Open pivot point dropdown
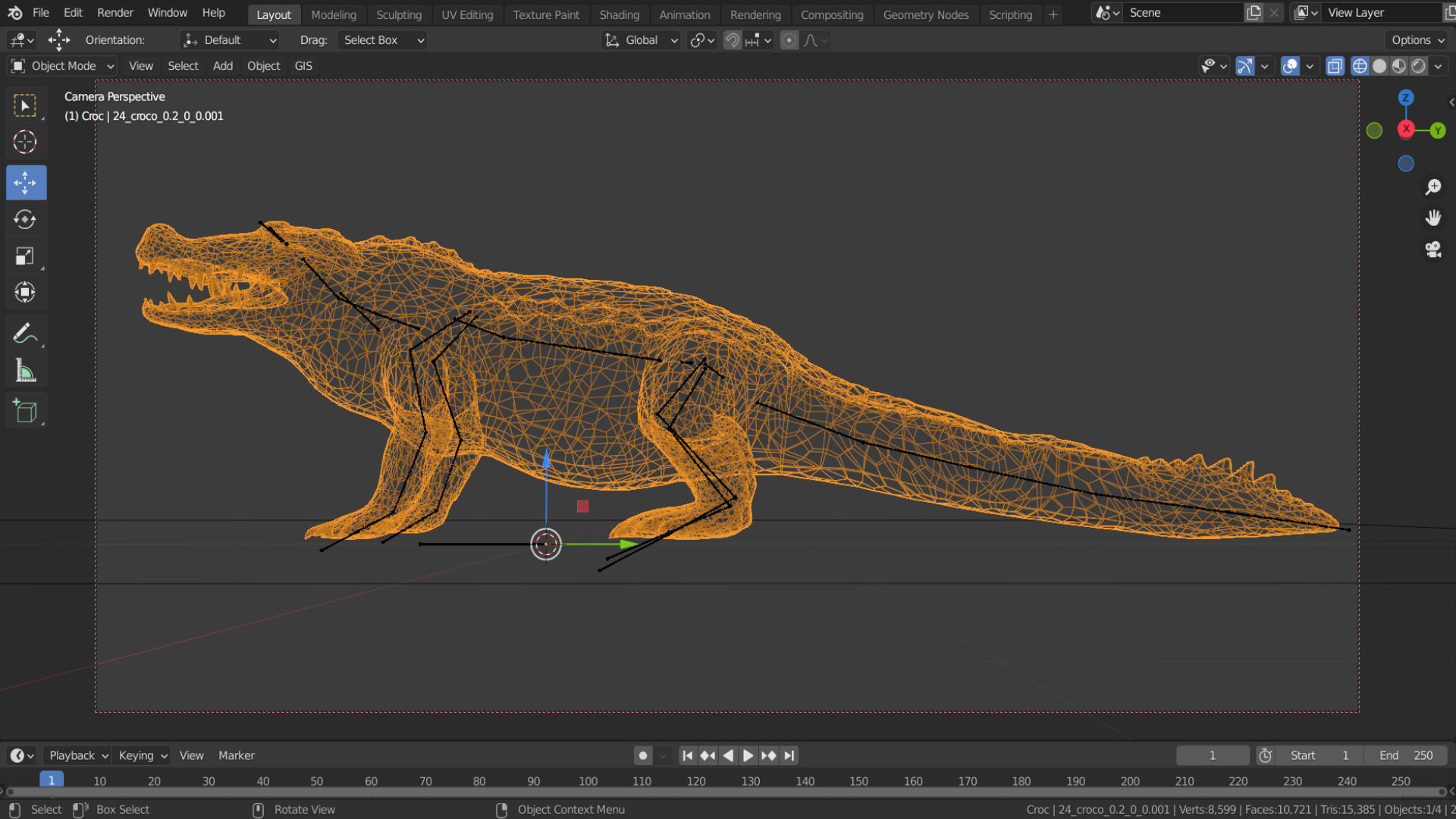This screenshot has width=1456, height=819. 702,40
